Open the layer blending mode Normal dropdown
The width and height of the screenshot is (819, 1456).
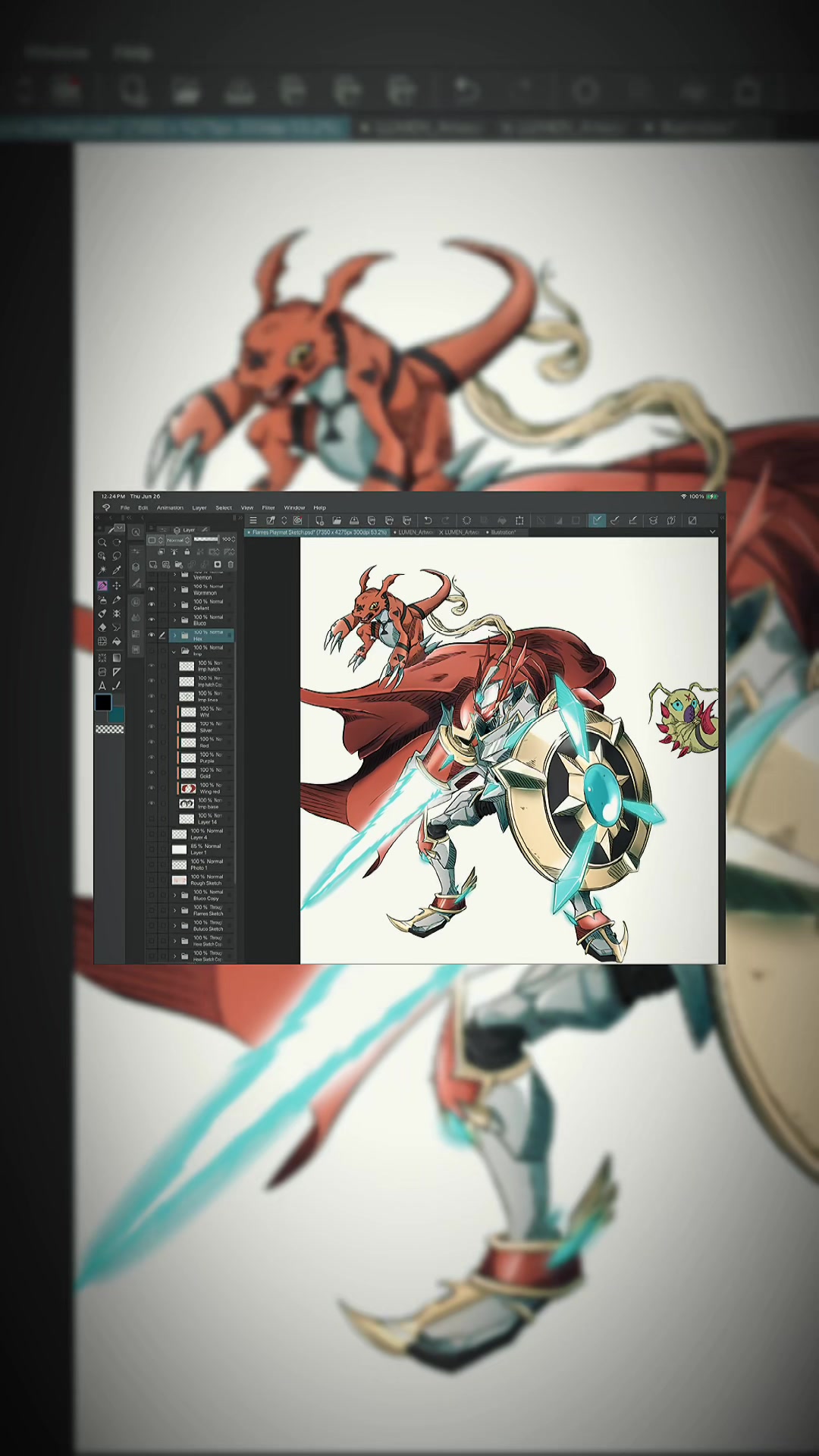(x=178, y=540)
